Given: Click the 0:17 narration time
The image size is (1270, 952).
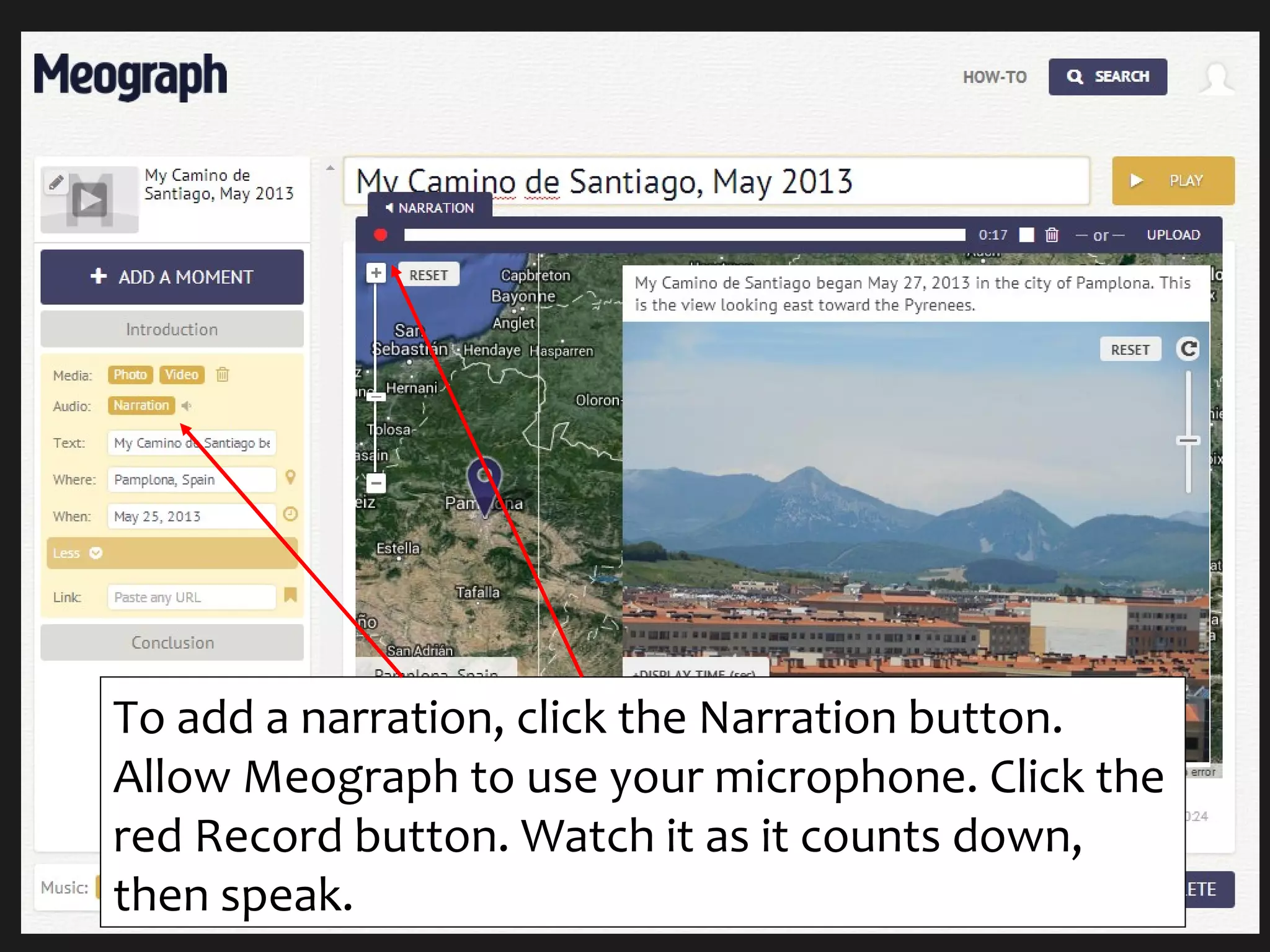Looking at the screenshot, I should tap(993, 235).
